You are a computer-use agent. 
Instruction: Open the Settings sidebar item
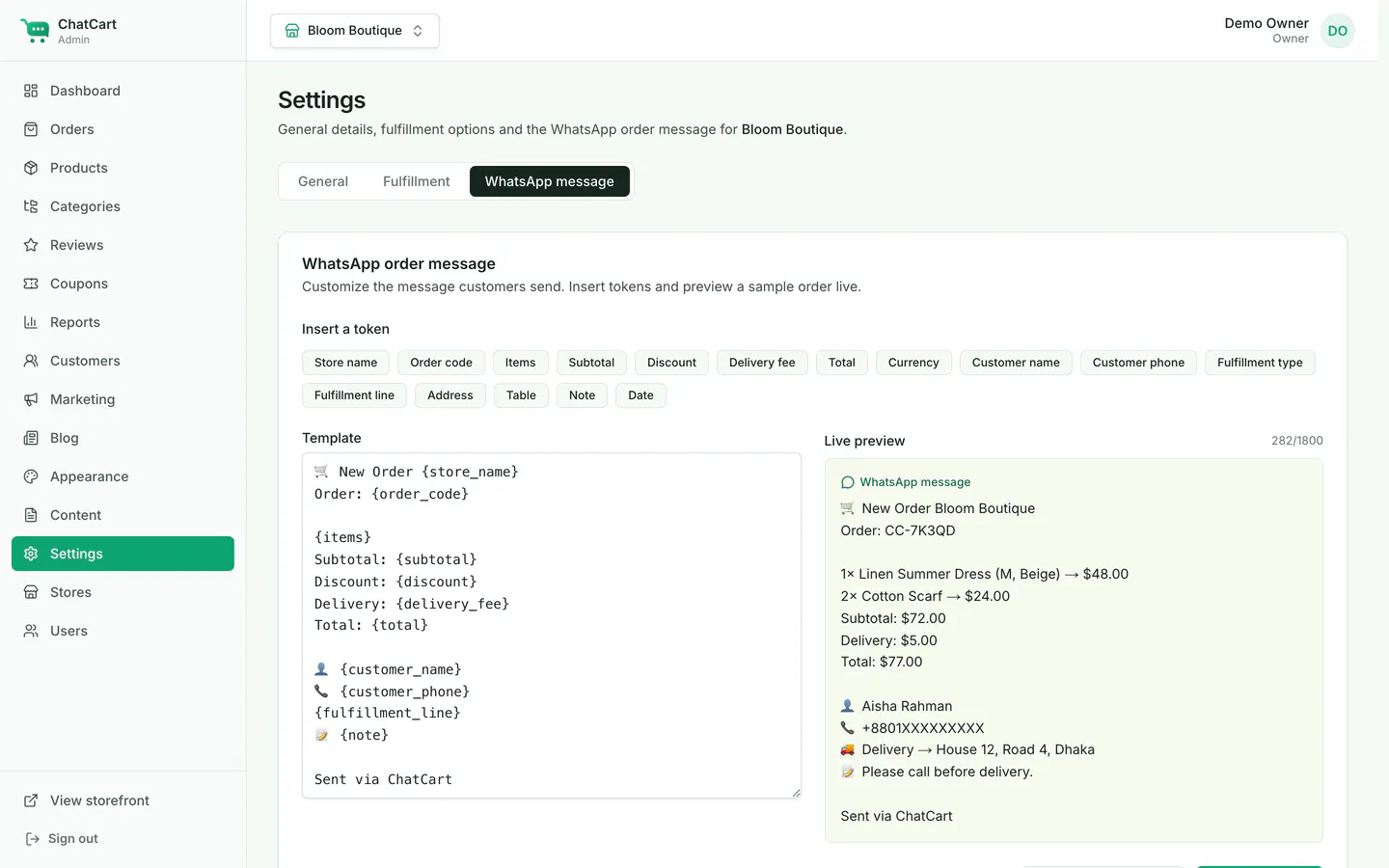(x=123, y=554)
